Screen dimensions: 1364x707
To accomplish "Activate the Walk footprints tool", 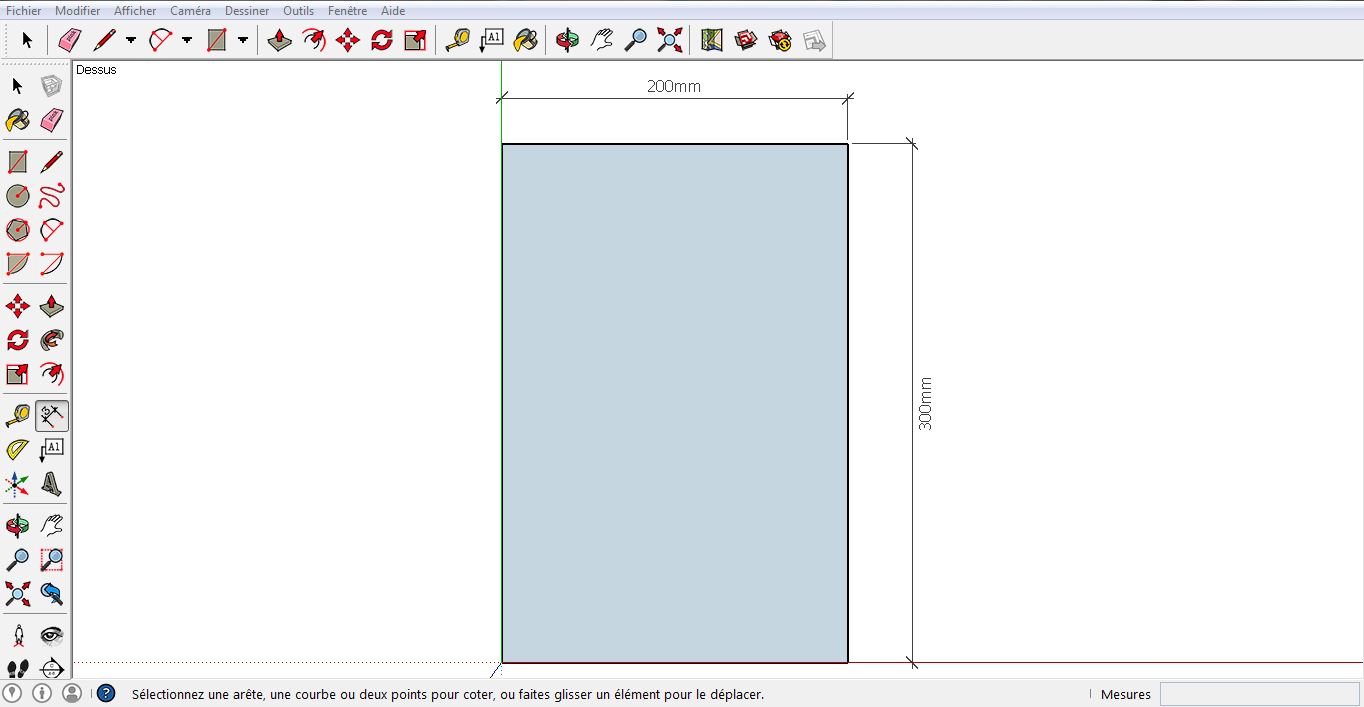I will [x=18, y=668].
